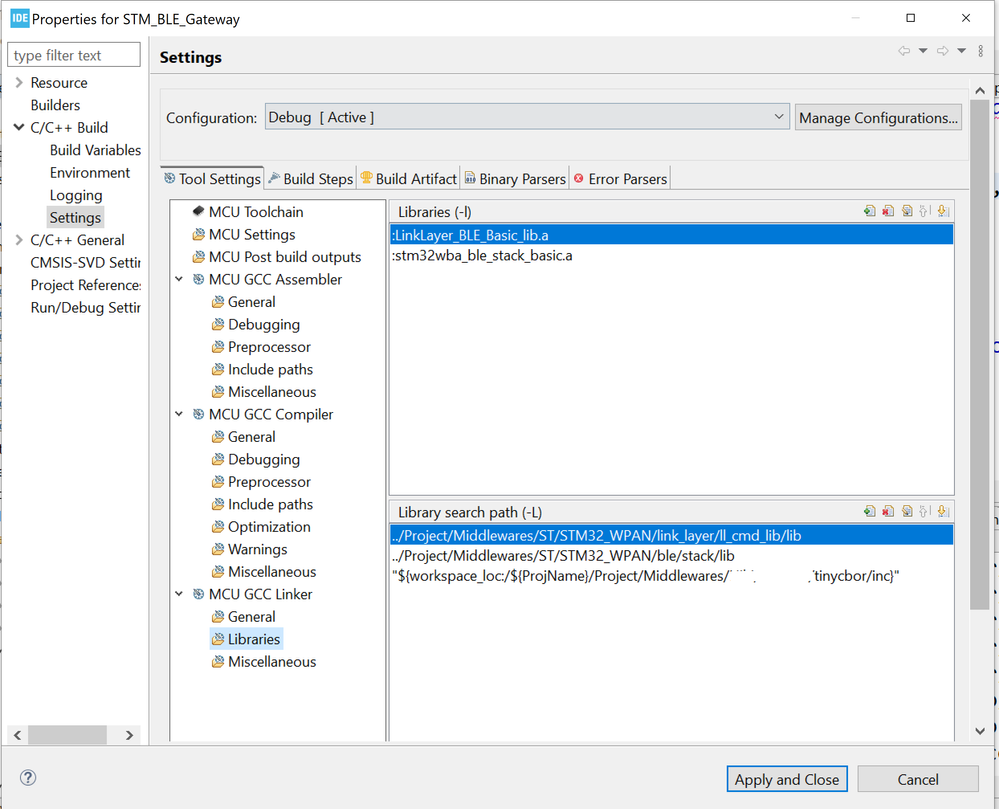Viewport: 999px width, 809px height.
Task: Click the horizontal scrollbar under the left tree
Action: (68, 735)
